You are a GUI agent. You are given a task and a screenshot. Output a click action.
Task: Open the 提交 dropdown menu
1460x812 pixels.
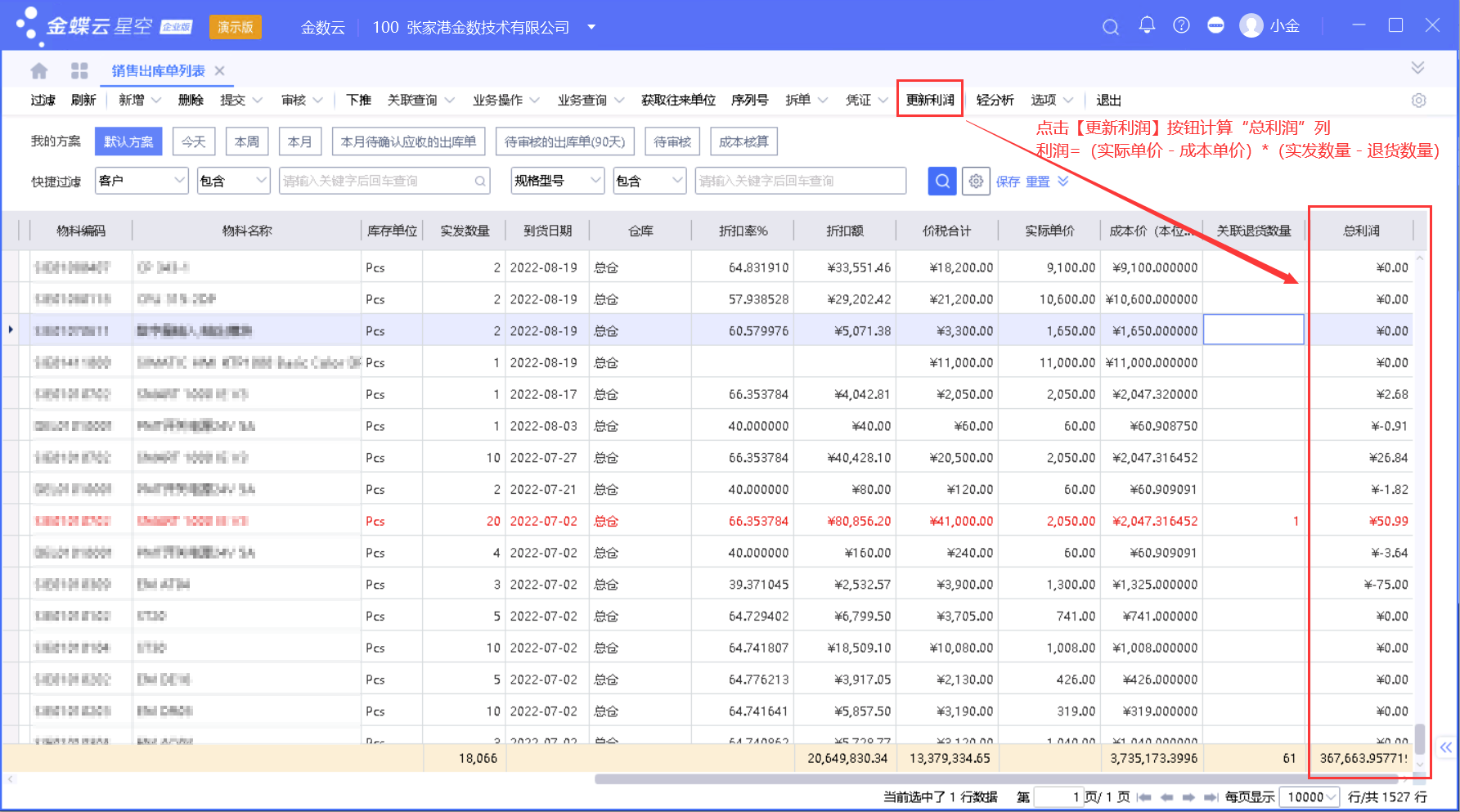(240, 100)
